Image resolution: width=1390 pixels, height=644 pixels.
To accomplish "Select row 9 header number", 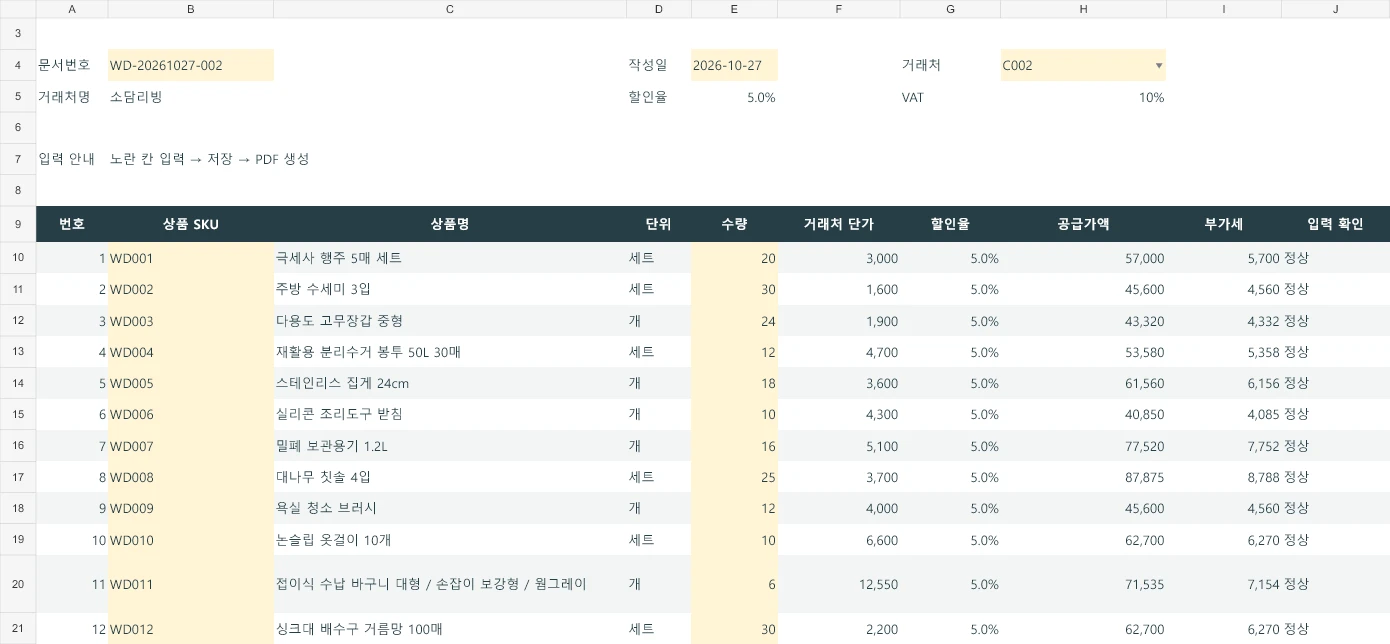I will 18,224.
